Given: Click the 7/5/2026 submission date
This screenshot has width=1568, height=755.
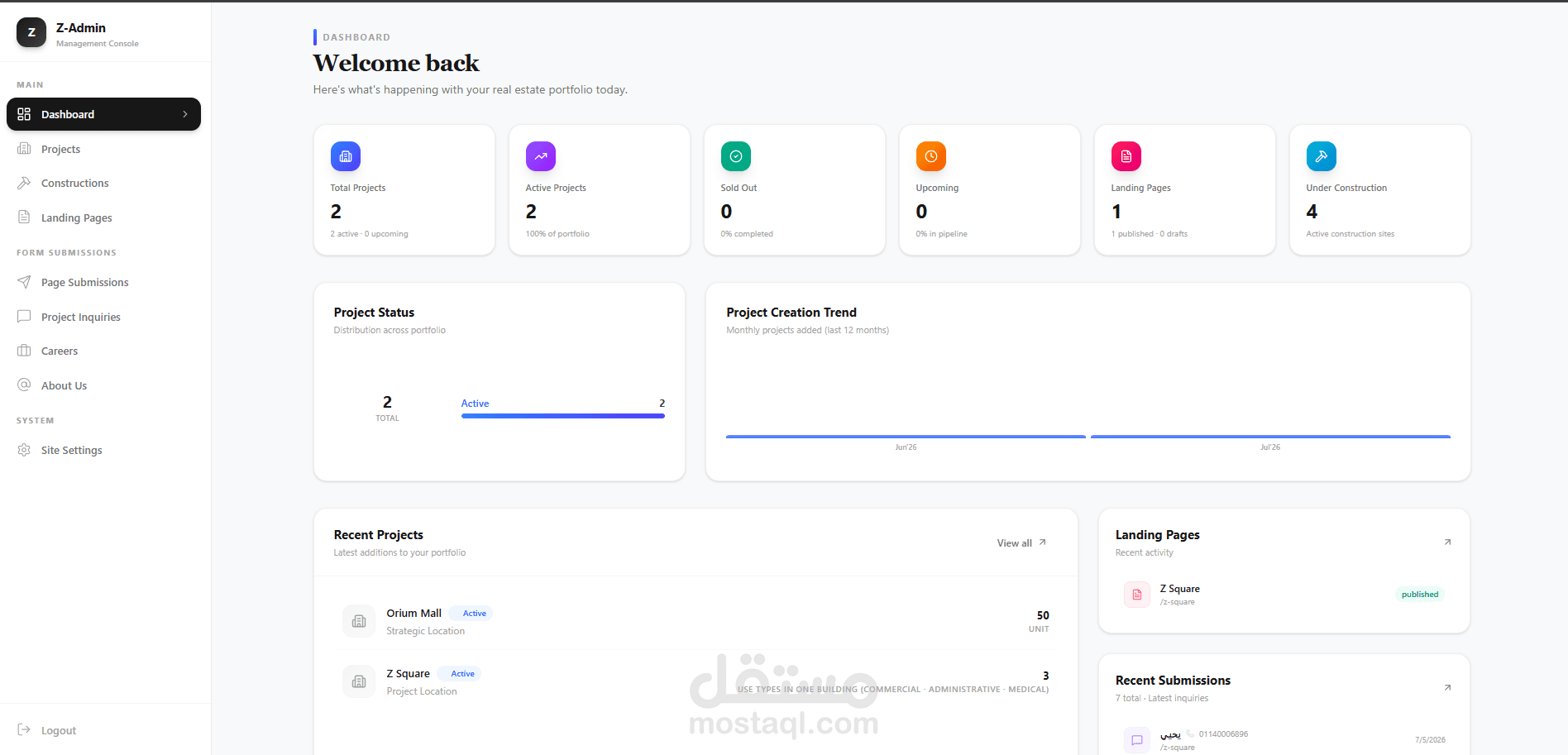Looking at the screenshot, I should click(x=1430, y=740).
